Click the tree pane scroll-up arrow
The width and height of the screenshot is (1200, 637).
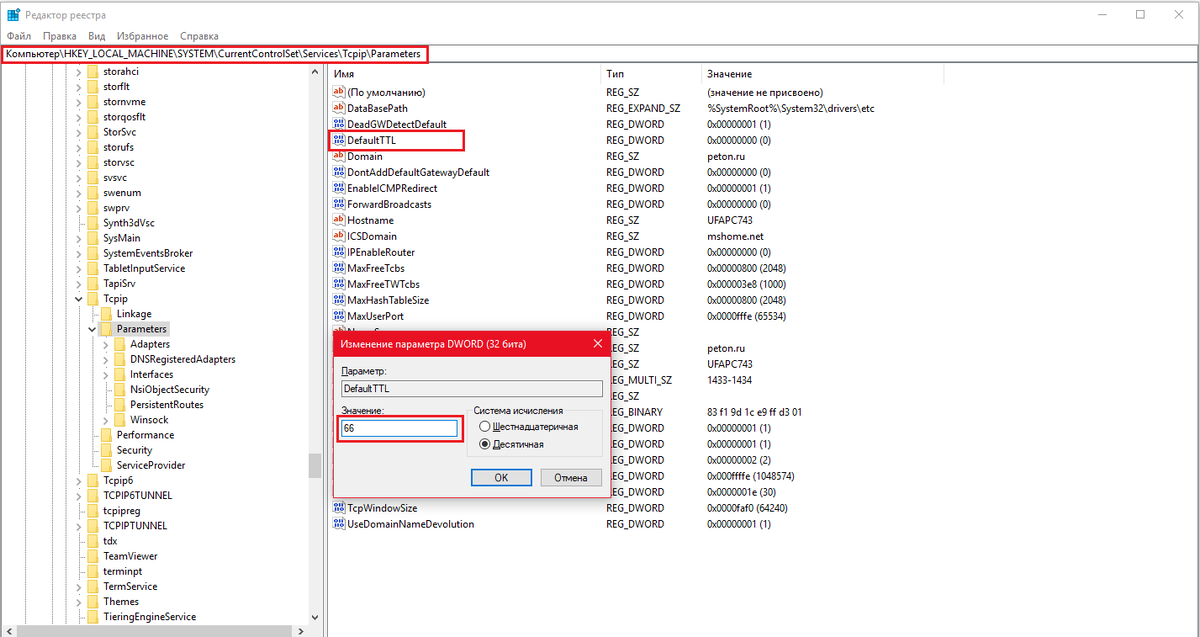pyautogui.click(x=315, y=71)
